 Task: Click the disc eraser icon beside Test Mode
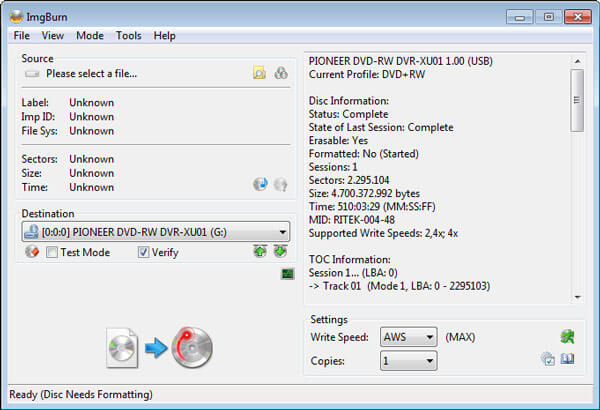click(x=32, y=252)
